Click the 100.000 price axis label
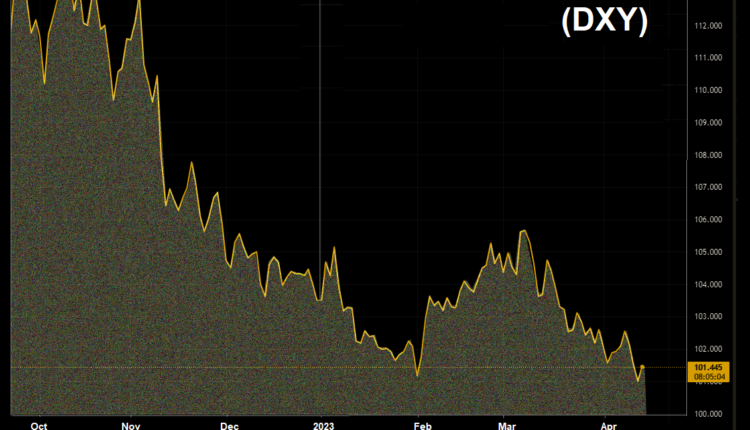The width and height of the screenshot is (750, 430). click(708, 413)
